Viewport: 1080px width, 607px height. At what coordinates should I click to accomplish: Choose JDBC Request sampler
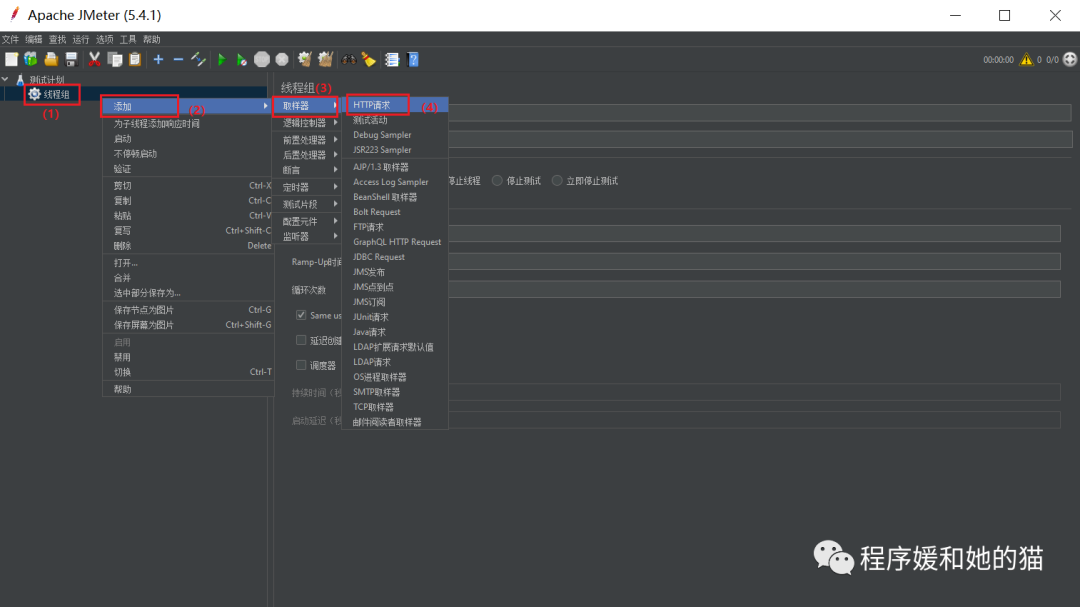(x=395, y=257)
